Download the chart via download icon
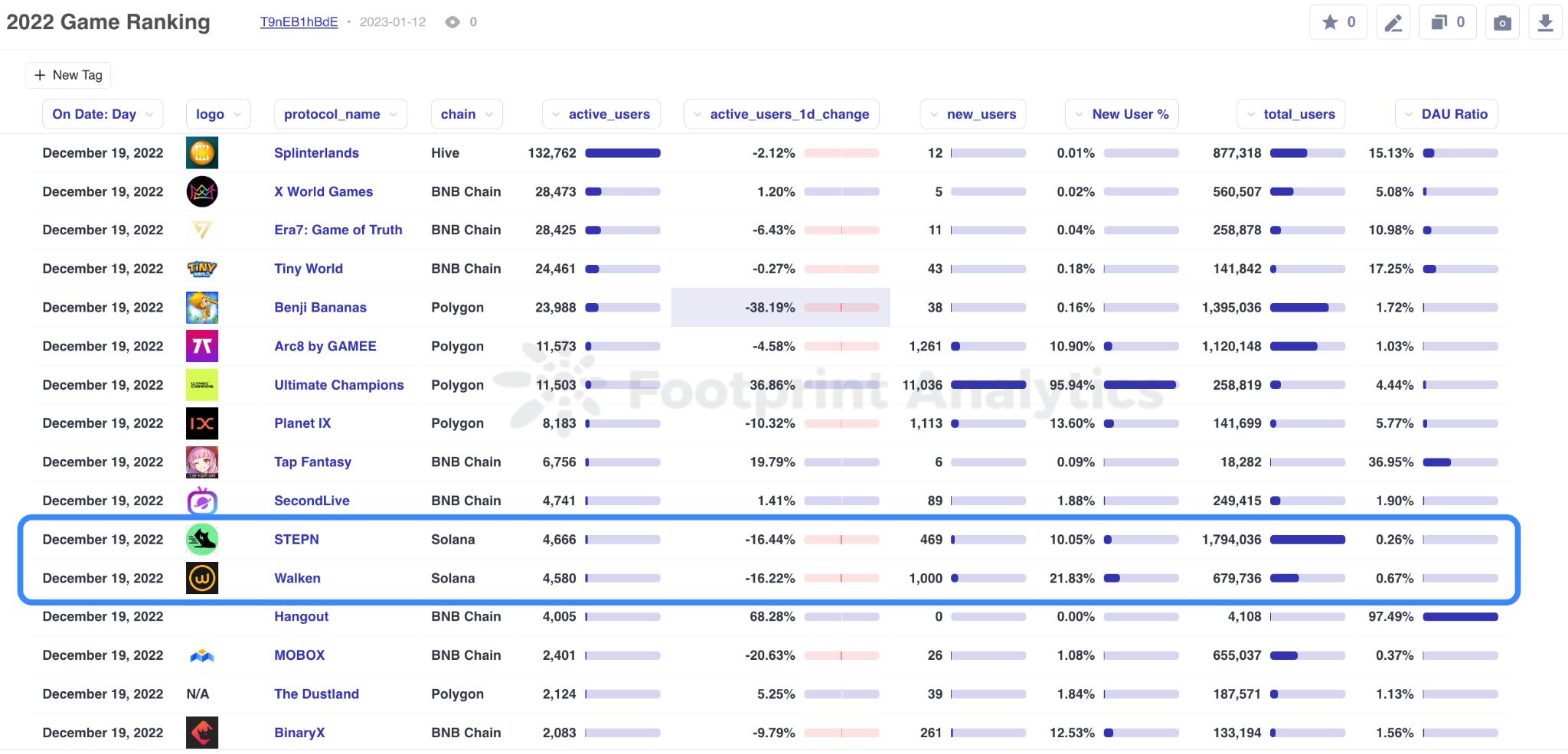This screenshot has height=754, width=1568. tap(1545, 22)
